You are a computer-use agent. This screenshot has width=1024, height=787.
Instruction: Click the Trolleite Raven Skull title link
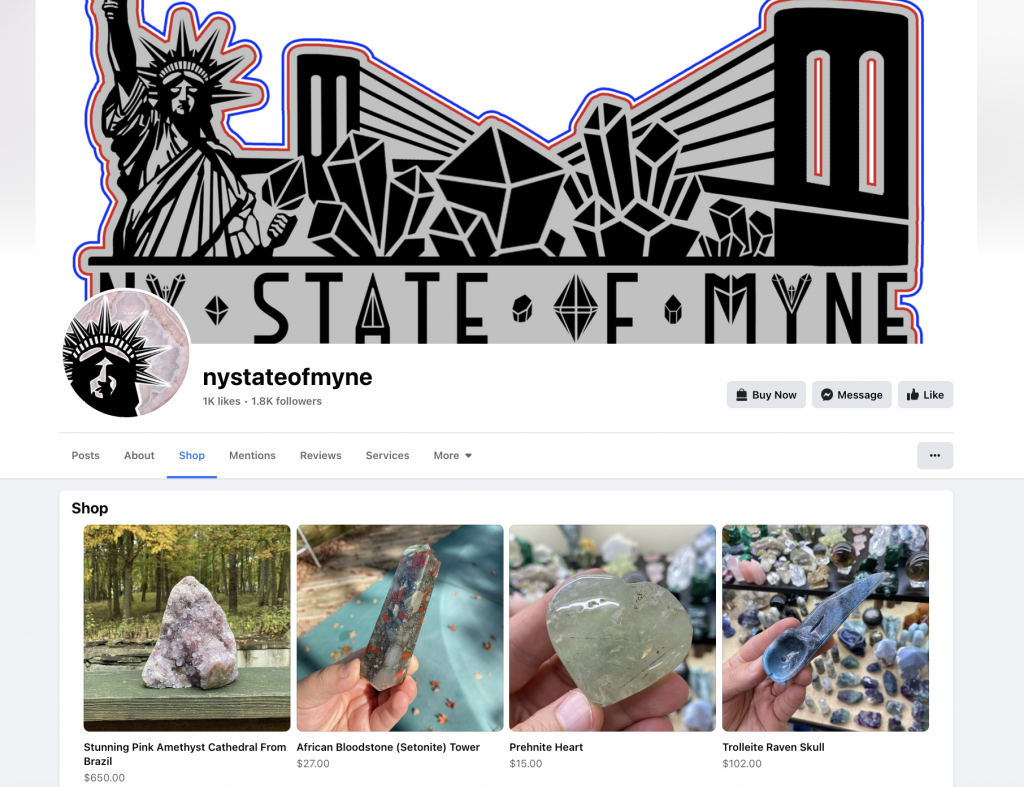[x=773, y=747]
